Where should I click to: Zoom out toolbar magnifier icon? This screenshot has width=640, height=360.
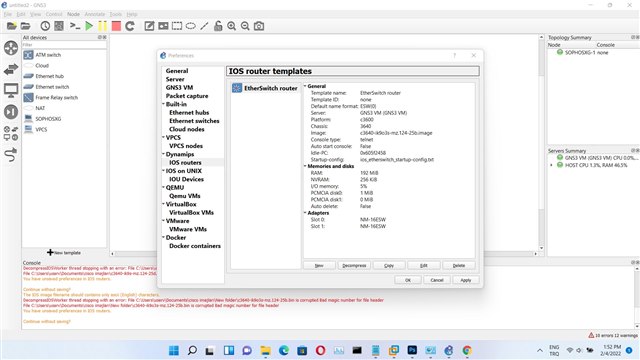245,26
